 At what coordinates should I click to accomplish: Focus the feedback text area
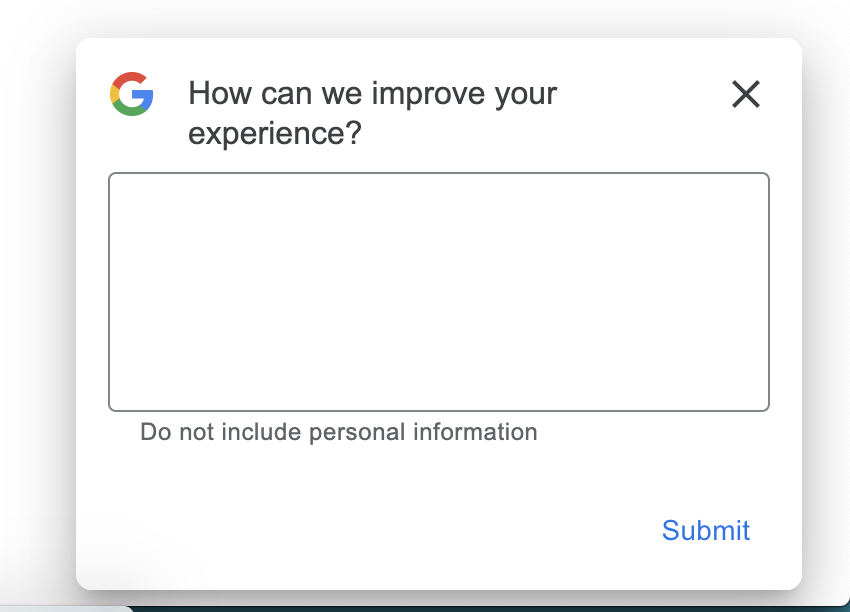439,292
